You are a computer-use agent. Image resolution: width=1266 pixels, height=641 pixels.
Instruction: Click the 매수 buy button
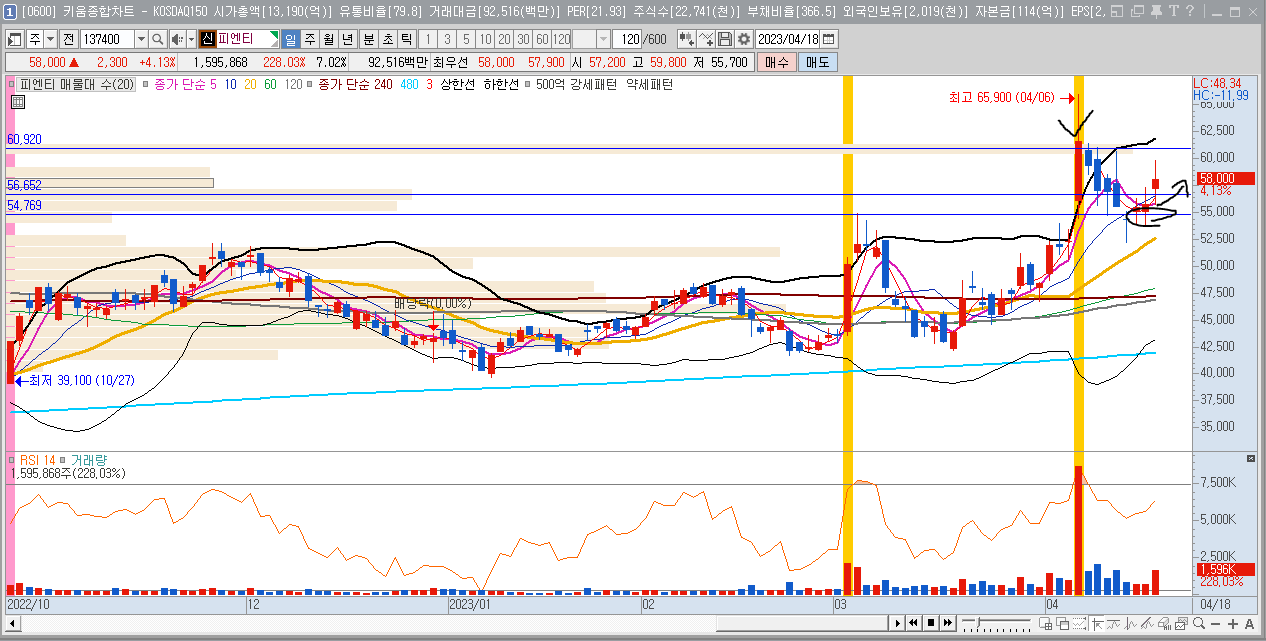coord(776,62)
